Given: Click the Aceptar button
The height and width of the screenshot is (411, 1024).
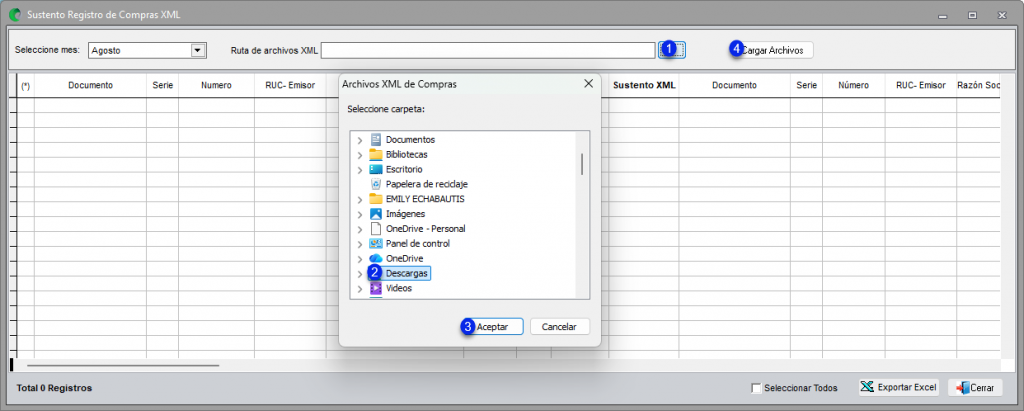Looking at the screenshot, I should coord(494,326).
